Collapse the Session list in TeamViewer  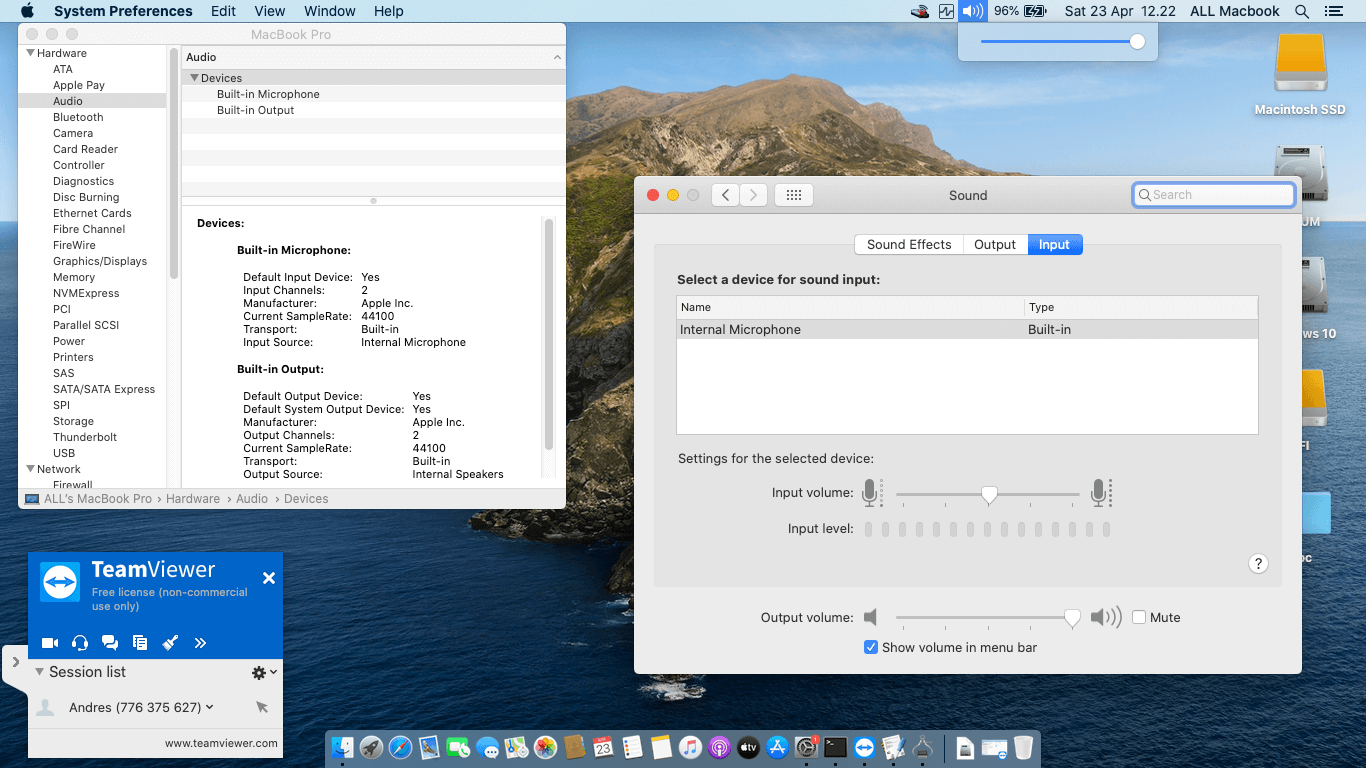click(40, 672)
